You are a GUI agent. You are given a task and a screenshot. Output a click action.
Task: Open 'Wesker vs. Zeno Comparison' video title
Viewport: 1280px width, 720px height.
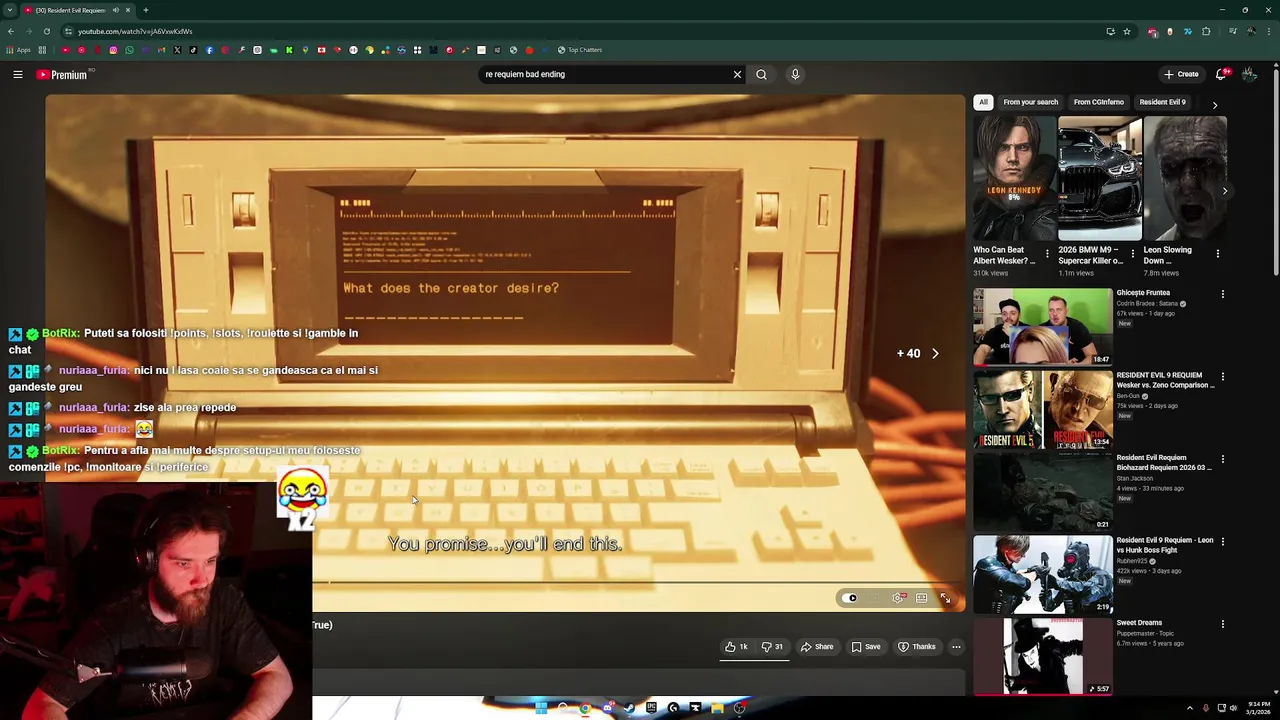[1165, 380]
